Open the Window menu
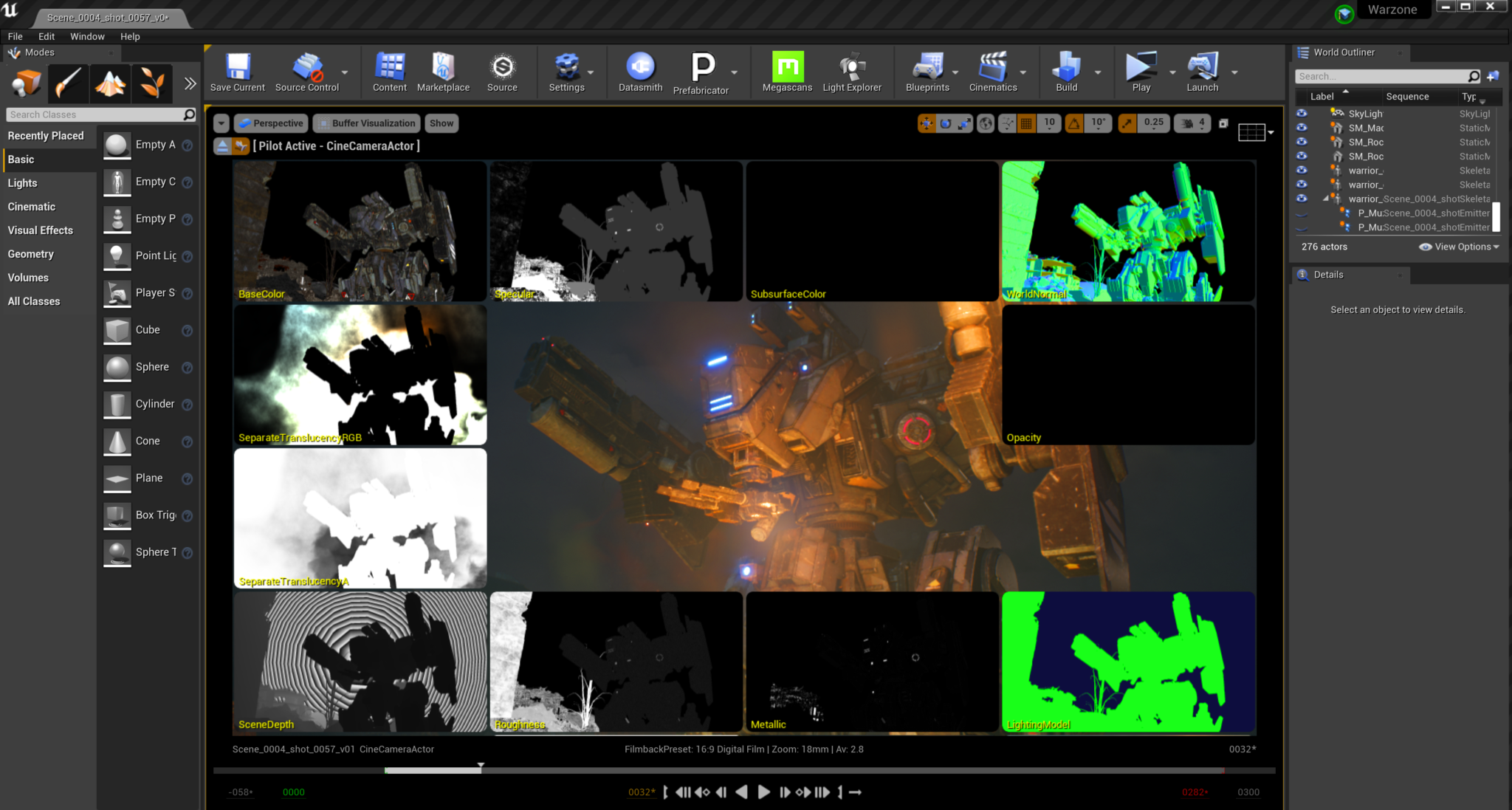This screenshot has width=1512, height=810. click(87, 35)
